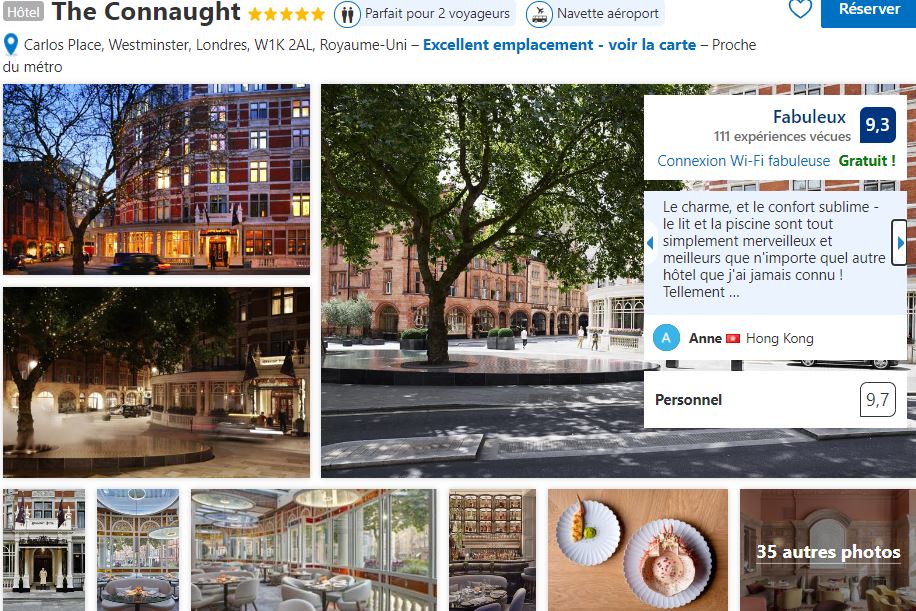The width and height of the screenshot is (916, 611).
Task: Click the two travelers icon badge
Action: [347, 14]
